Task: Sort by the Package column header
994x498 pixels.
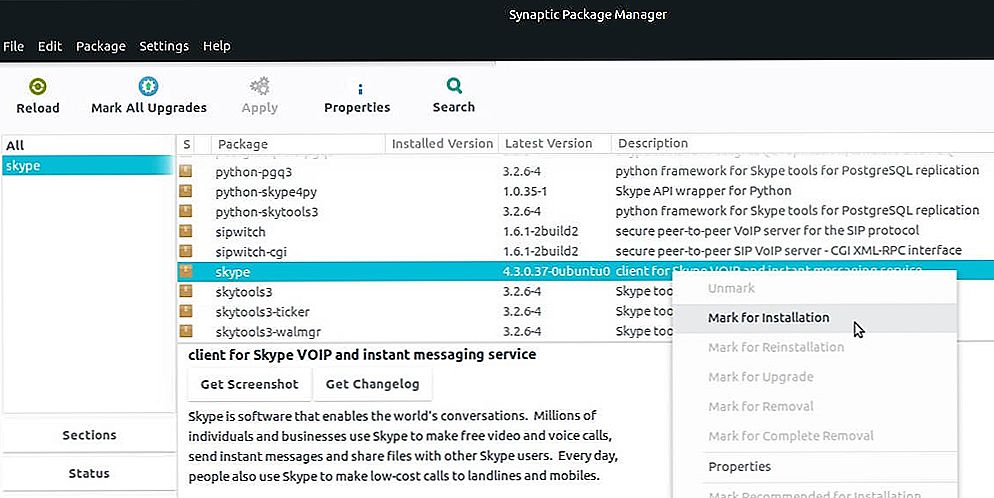Action: 298,144
